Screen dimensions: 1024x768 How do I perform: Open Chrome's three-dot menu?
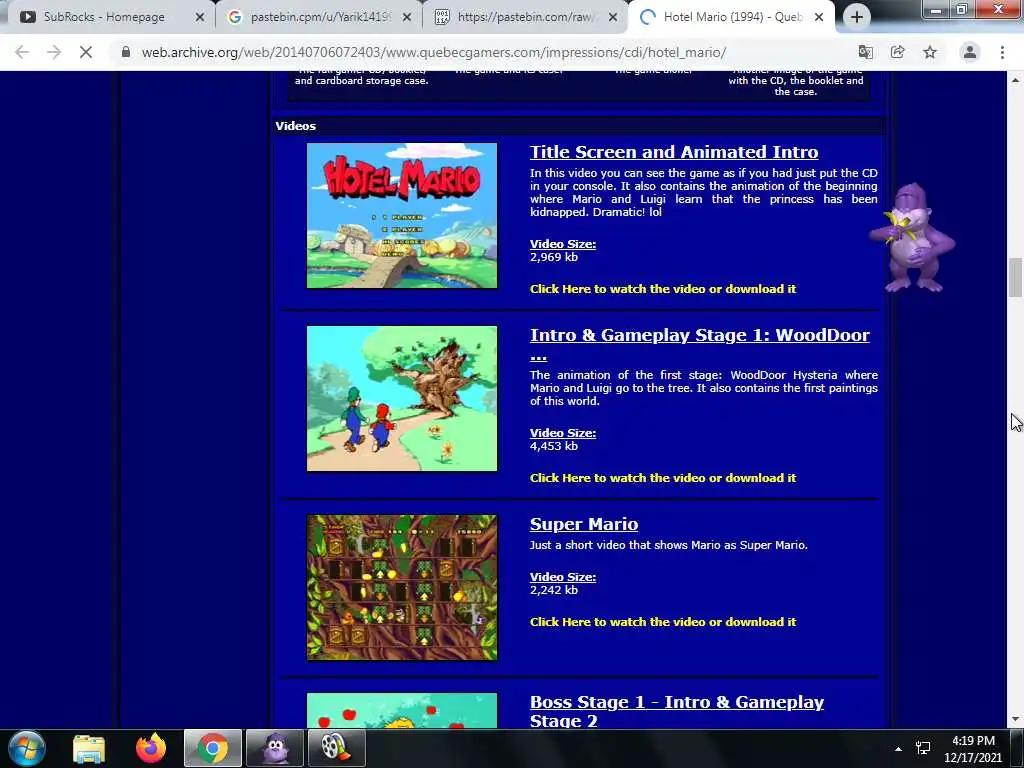(x=1002, y=52)
